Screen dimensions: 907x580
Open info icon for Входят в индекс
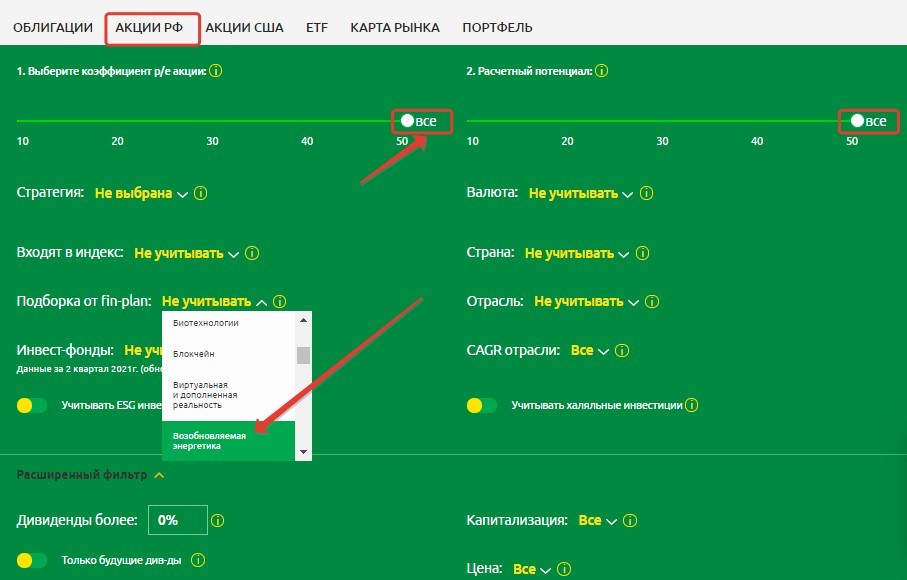coord(252,254)
